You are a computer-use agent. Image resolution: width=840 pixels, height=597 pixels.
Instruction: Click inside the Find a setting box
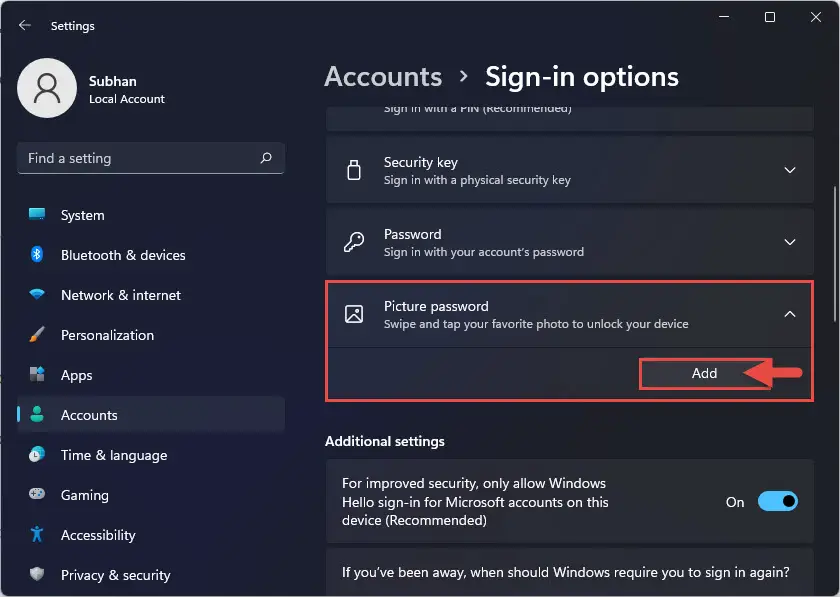[140, 158]
